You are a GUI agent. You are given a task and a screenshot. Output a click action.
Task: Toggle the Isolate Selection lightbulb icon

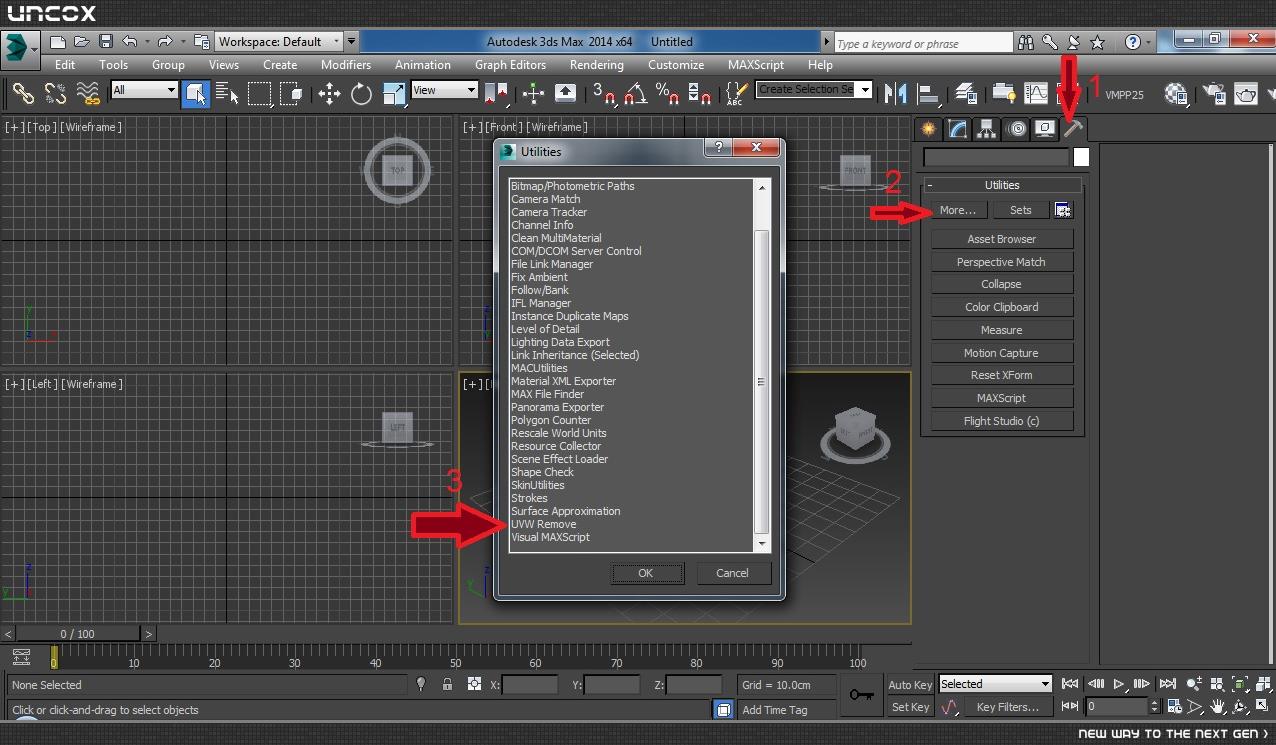pyautogui.click(x=421, y=685)
